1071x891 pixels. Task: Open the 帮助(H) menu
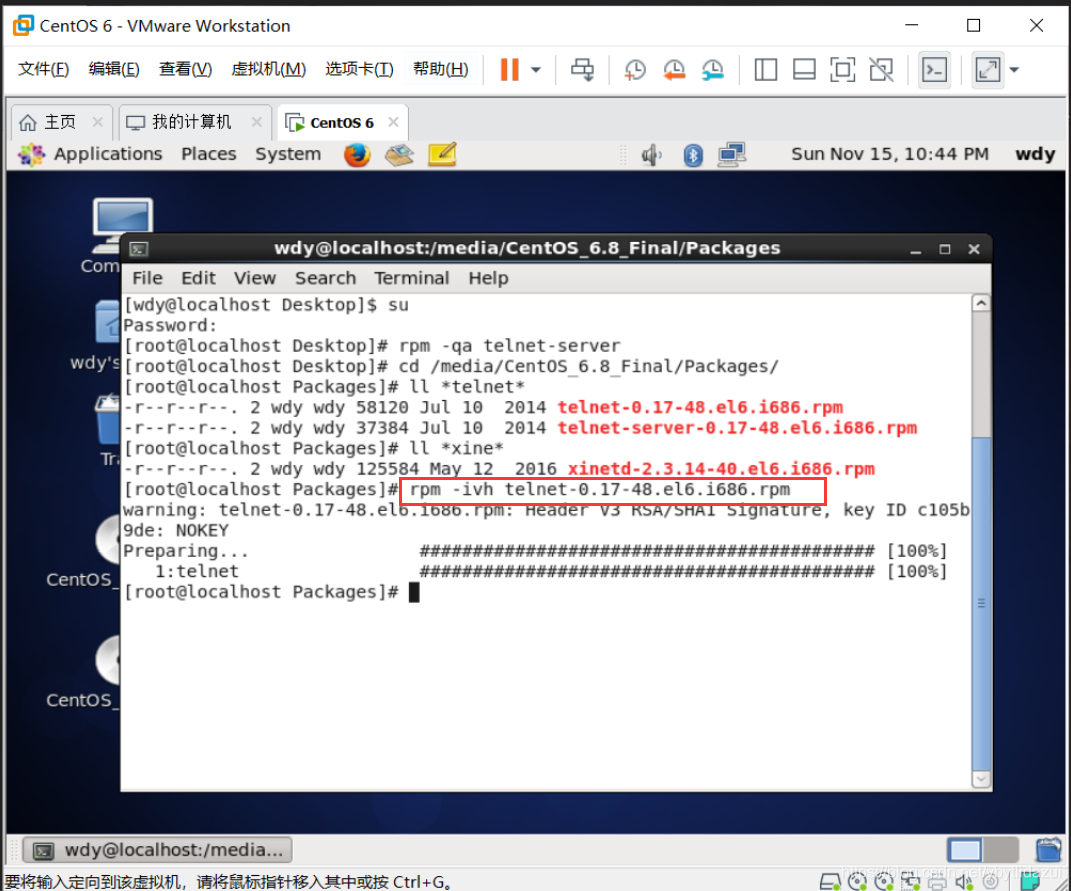pos(441,69)
